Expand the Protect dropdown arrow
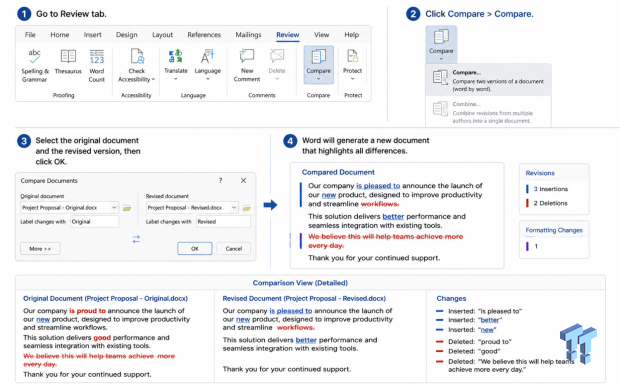This screenshot has height=385, width=620. (352, 79)
